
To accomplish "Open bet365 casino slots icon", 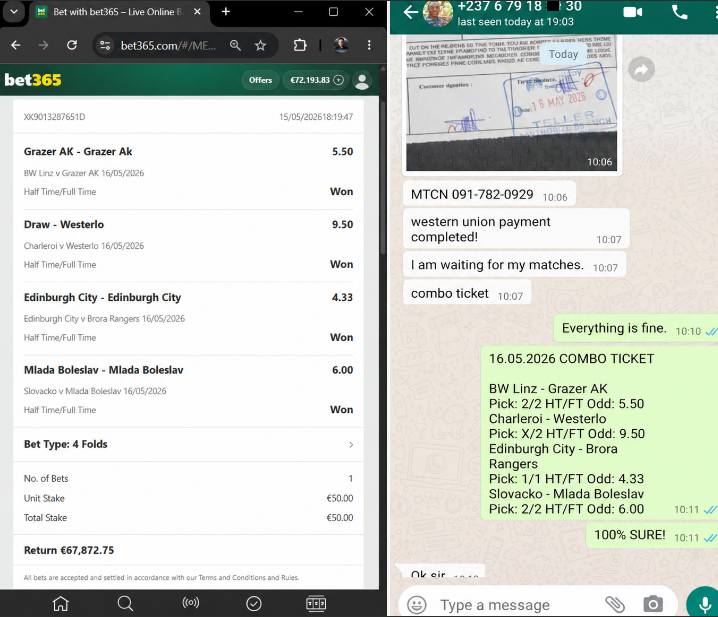I will [x=316, y=603].
